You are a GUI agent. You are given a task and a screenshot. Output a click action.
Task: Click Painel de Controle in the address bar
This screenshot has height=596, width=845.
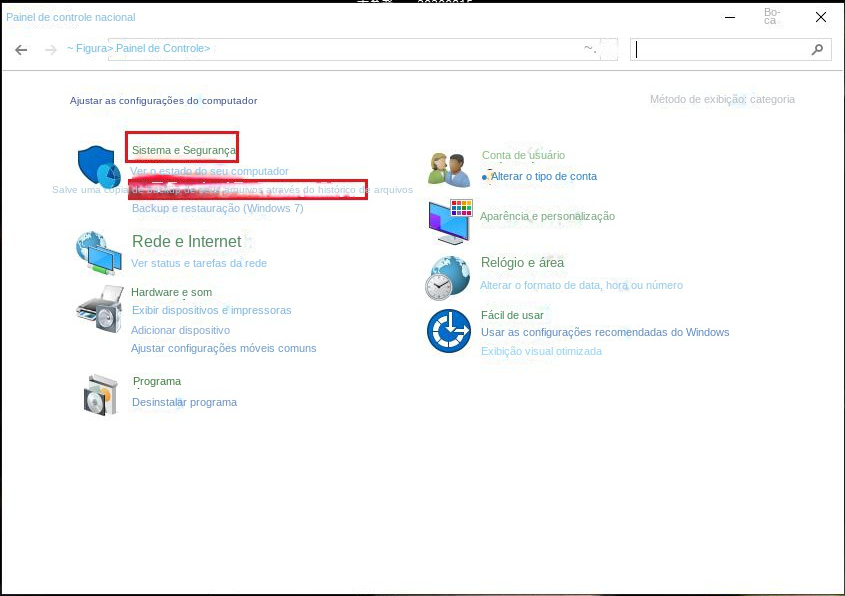click(163, 48)
